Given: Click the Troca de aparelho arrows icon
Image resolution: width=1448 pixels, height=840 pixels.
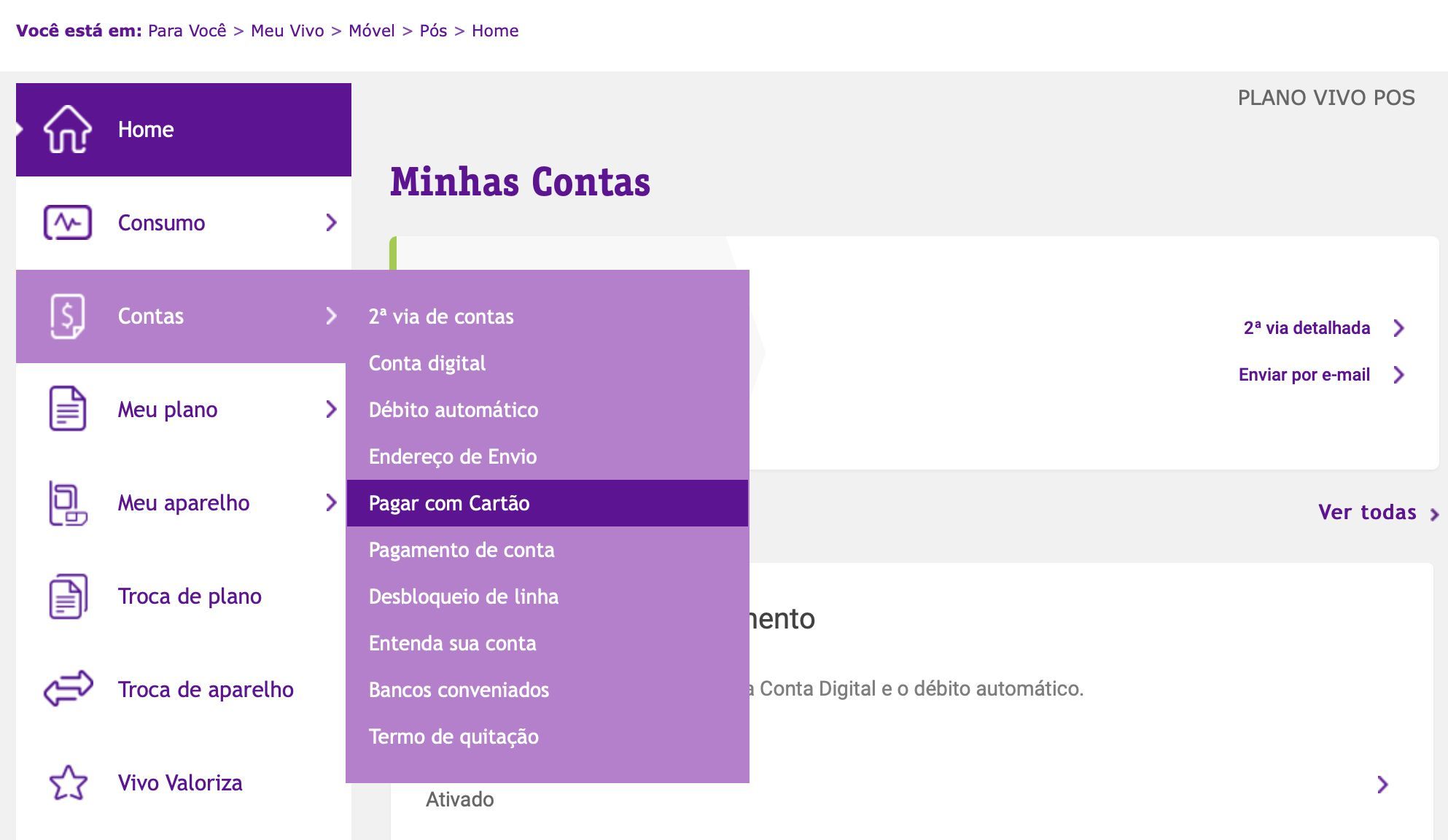Looking at the screenshot, I should (68, 689).
